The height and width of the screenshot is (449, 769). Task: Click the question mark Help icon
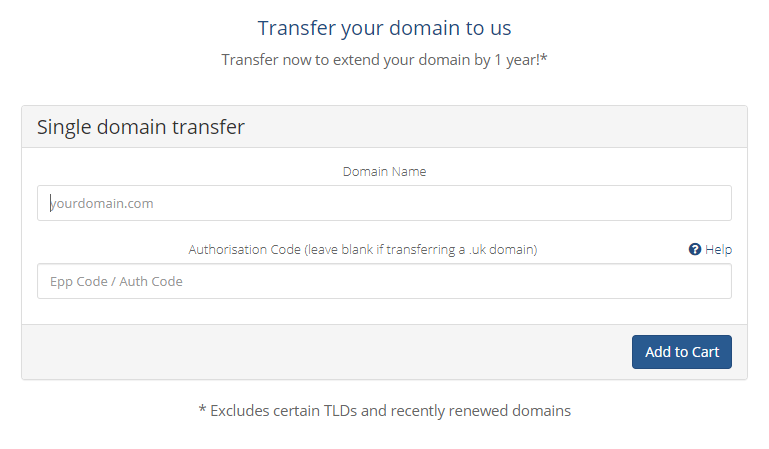(x=694, y=249)
